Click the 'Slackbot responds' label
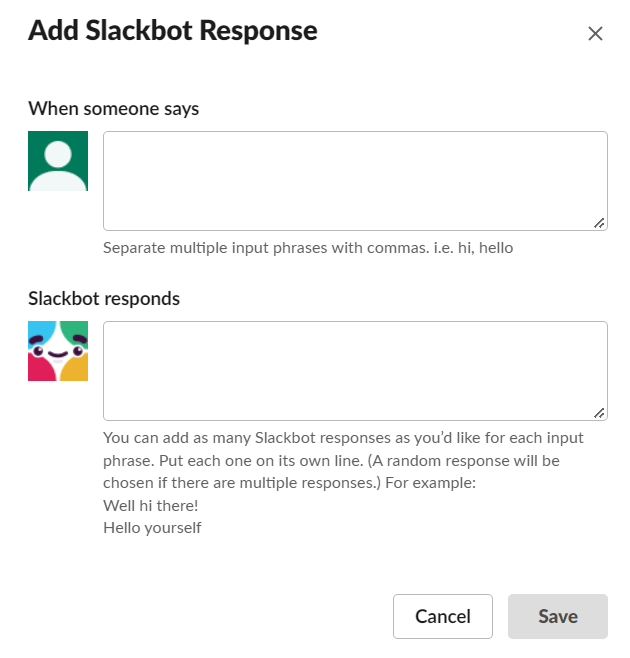Image resolution: width=630 pixels, height=658 pixels. click(104, 299)
